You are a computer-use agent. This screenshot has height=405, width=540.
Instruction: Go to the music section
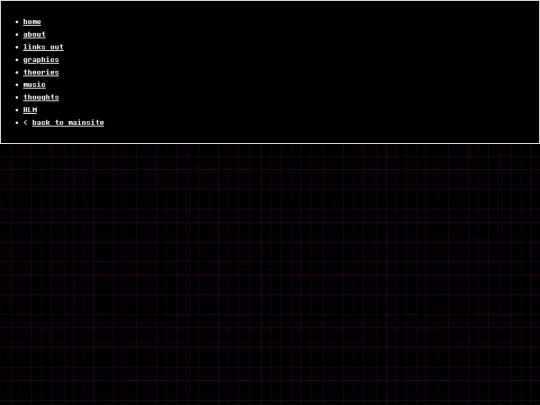[x=34, y=85]
